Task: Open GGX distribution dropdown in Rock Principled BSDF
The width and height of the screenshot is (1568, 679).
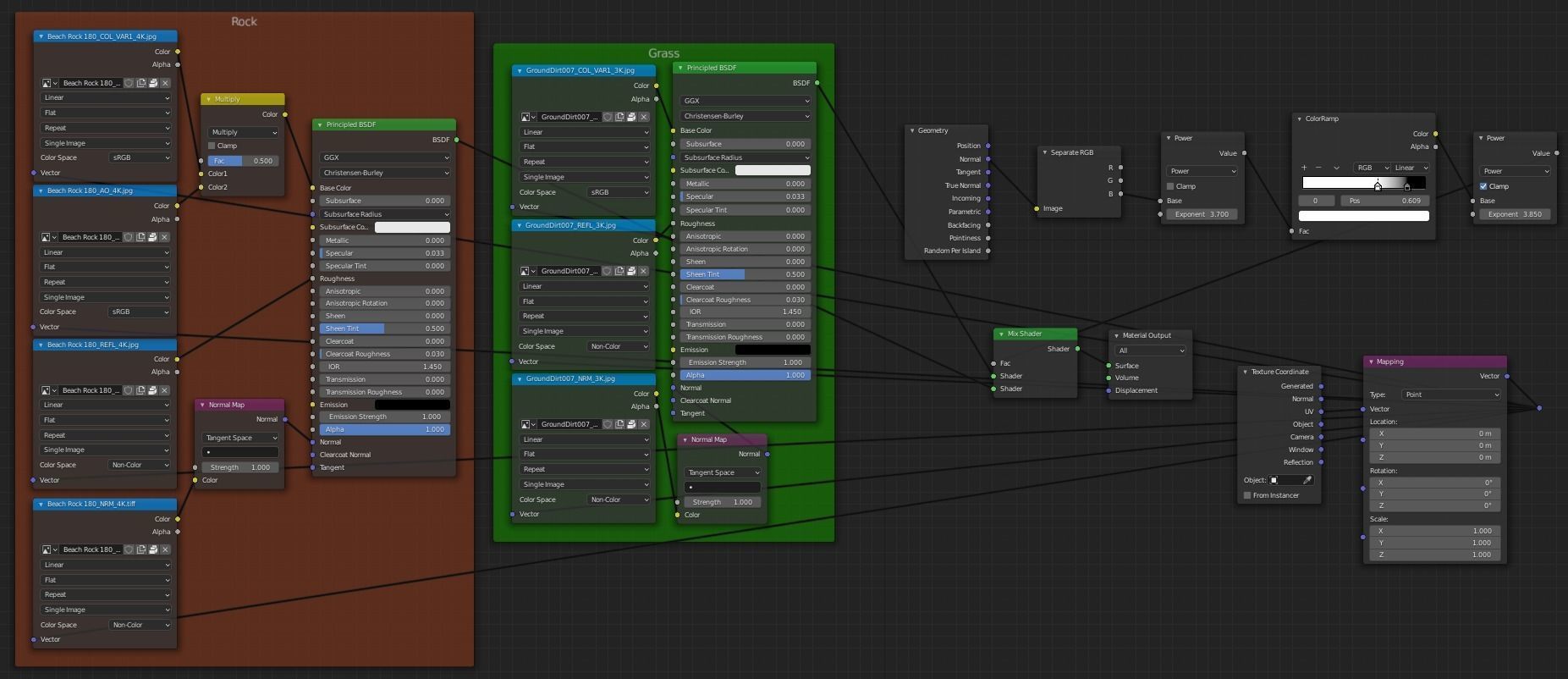Action: coord(385,157)
